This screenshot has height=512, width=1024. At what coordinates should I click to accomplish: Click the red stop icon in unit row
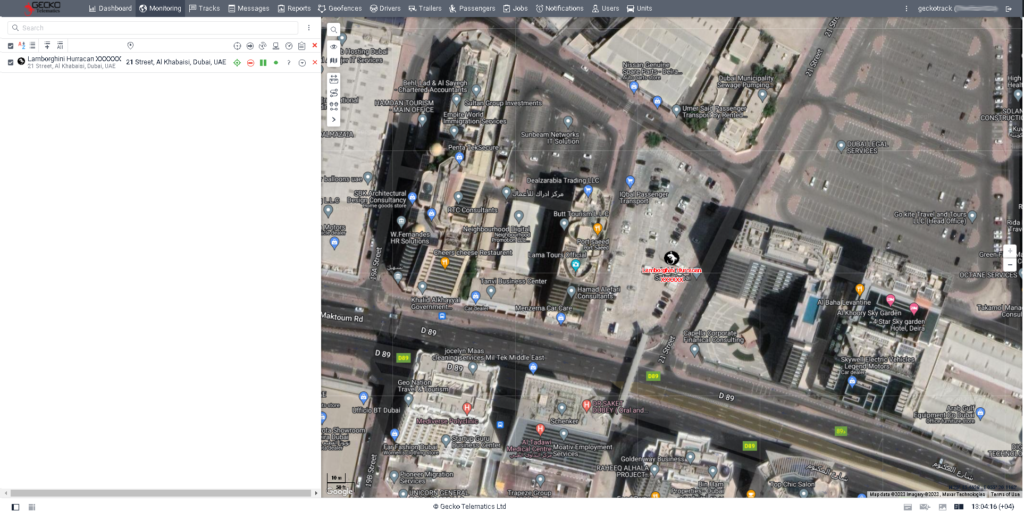[250, 62]
